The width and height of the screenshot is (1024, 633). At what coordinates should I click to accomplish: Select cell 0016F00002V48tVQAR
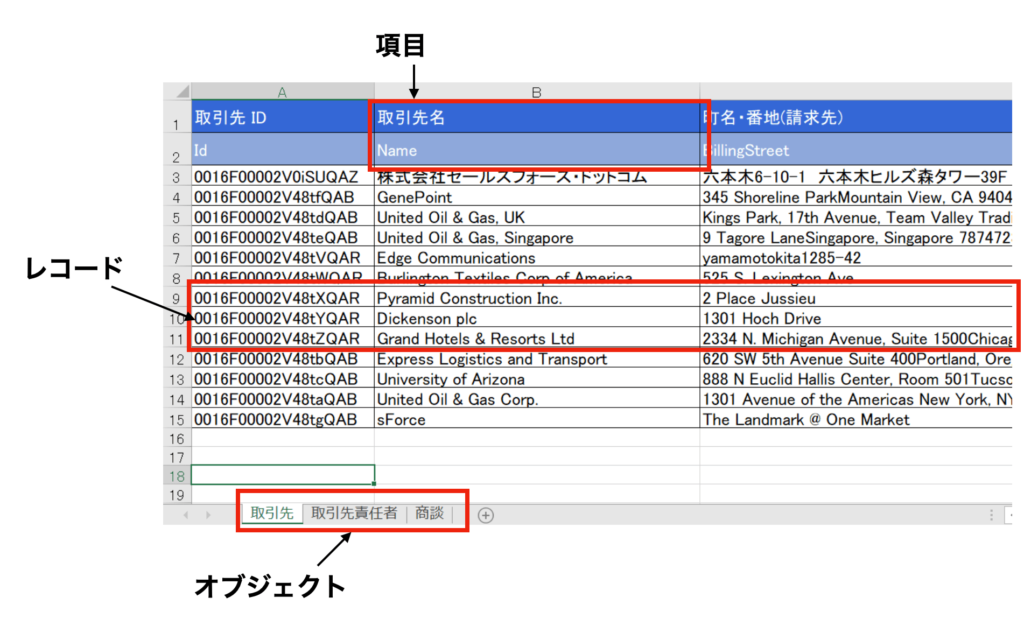click(x=283, y=257)
